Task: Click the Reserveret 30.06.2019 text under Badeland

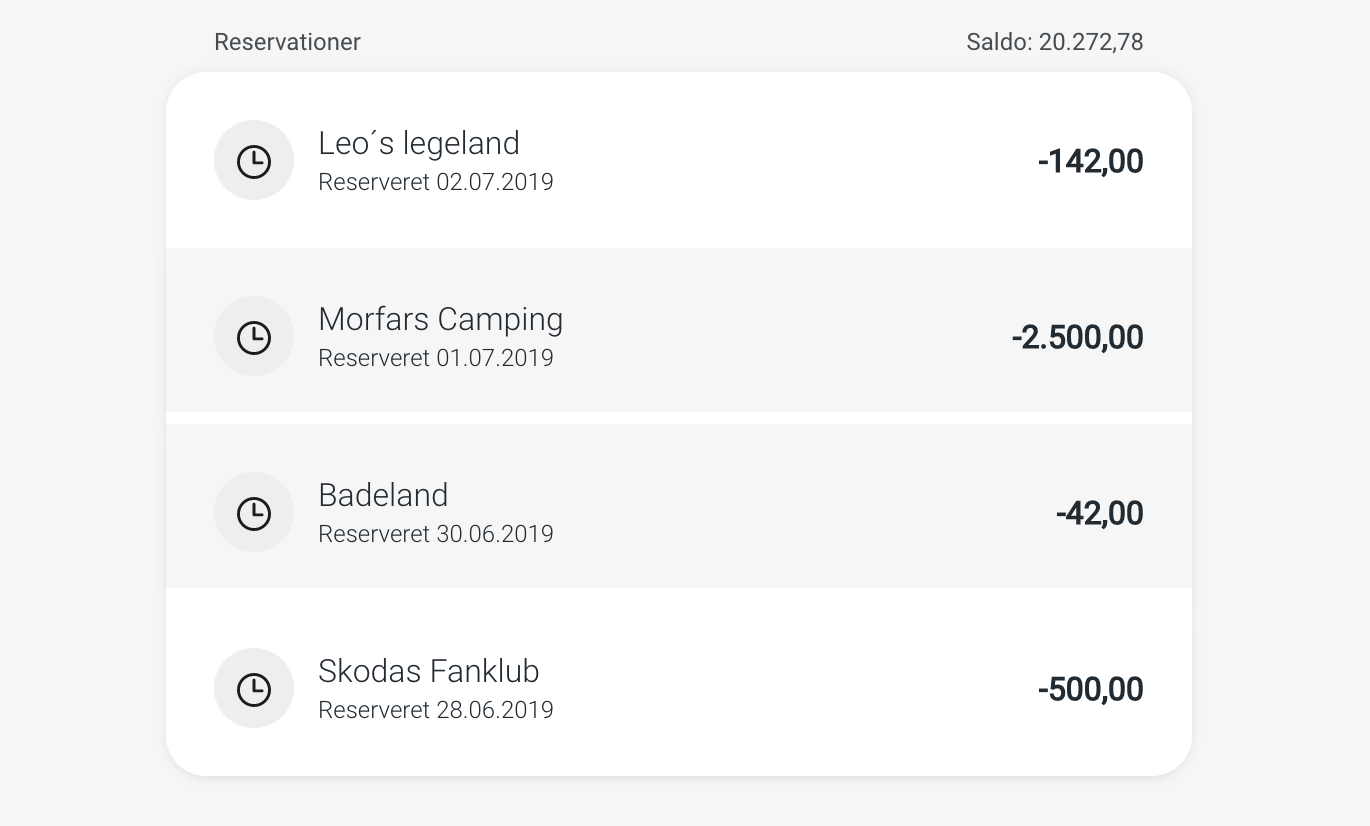Action: (436, 533)
